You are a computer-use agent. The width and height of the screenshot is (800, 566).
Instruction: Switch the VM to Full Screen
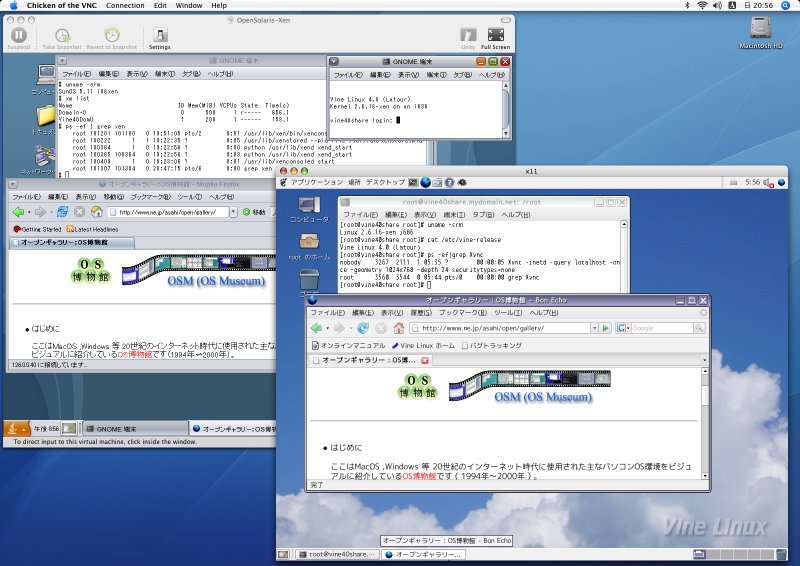[x=495, y=35]
